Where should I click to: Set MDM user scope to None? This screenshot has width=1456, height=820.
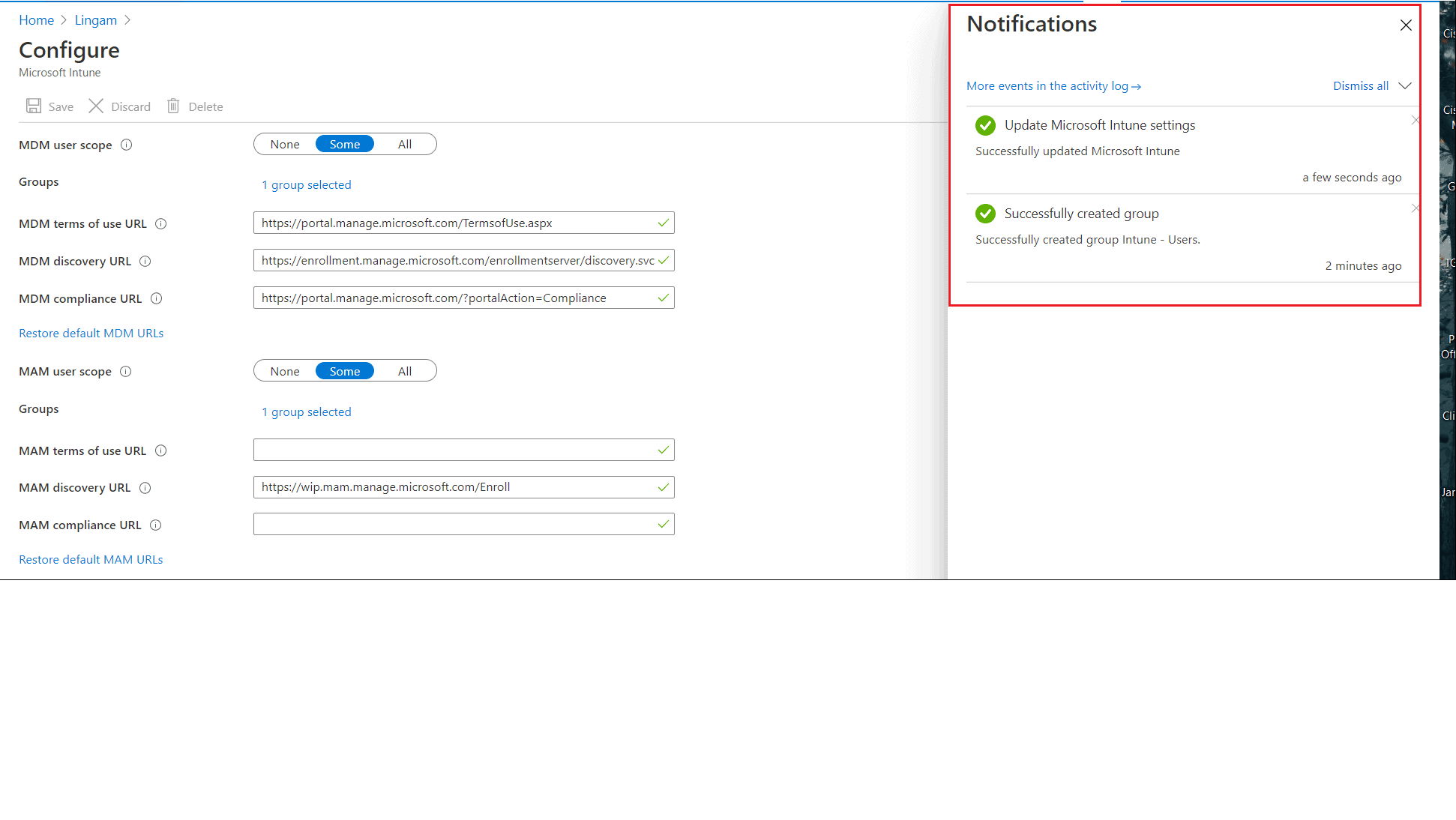(285, 144)
